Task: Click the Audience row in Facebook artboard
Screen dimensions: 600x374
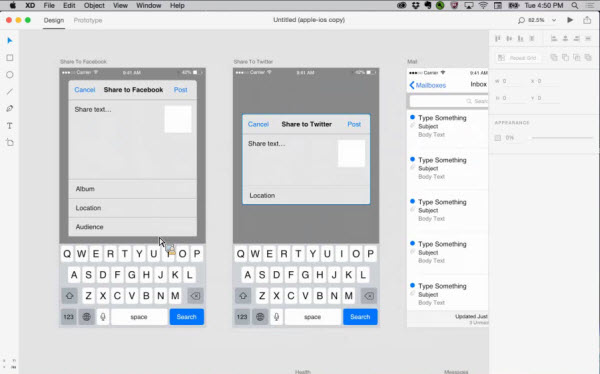Action: pos(132,227)
